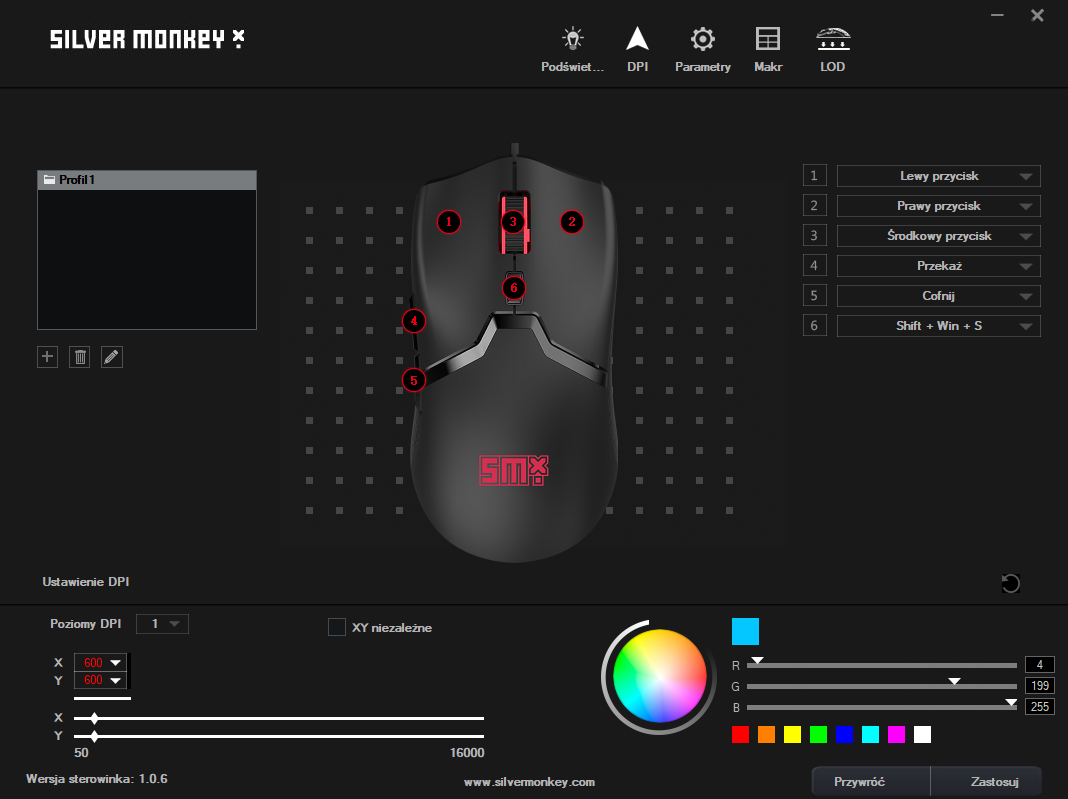
Task: Select the yellow preset color swatch
Action: pyautogui.click(x=792, y=734)
